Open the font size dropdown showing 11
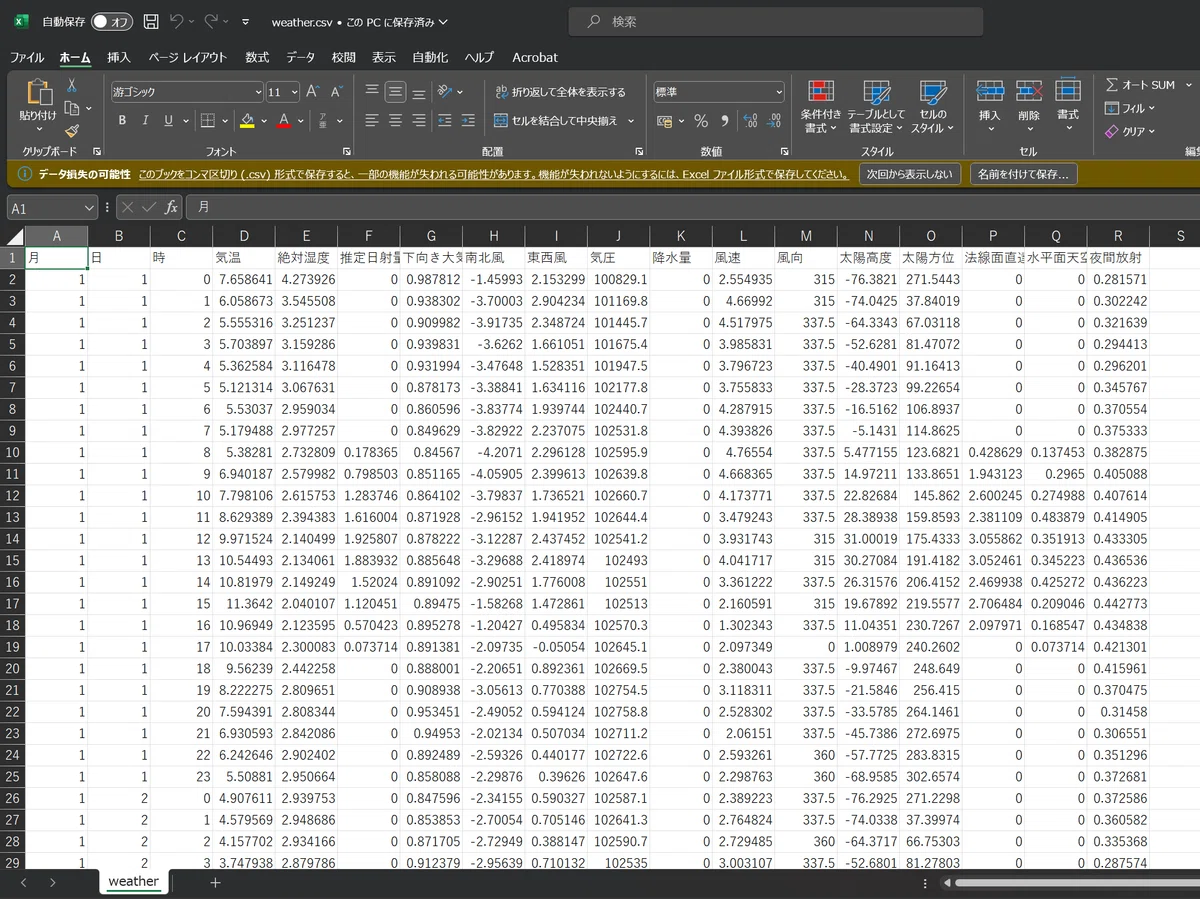This screenshot has height=899, width=1200. 292,92
